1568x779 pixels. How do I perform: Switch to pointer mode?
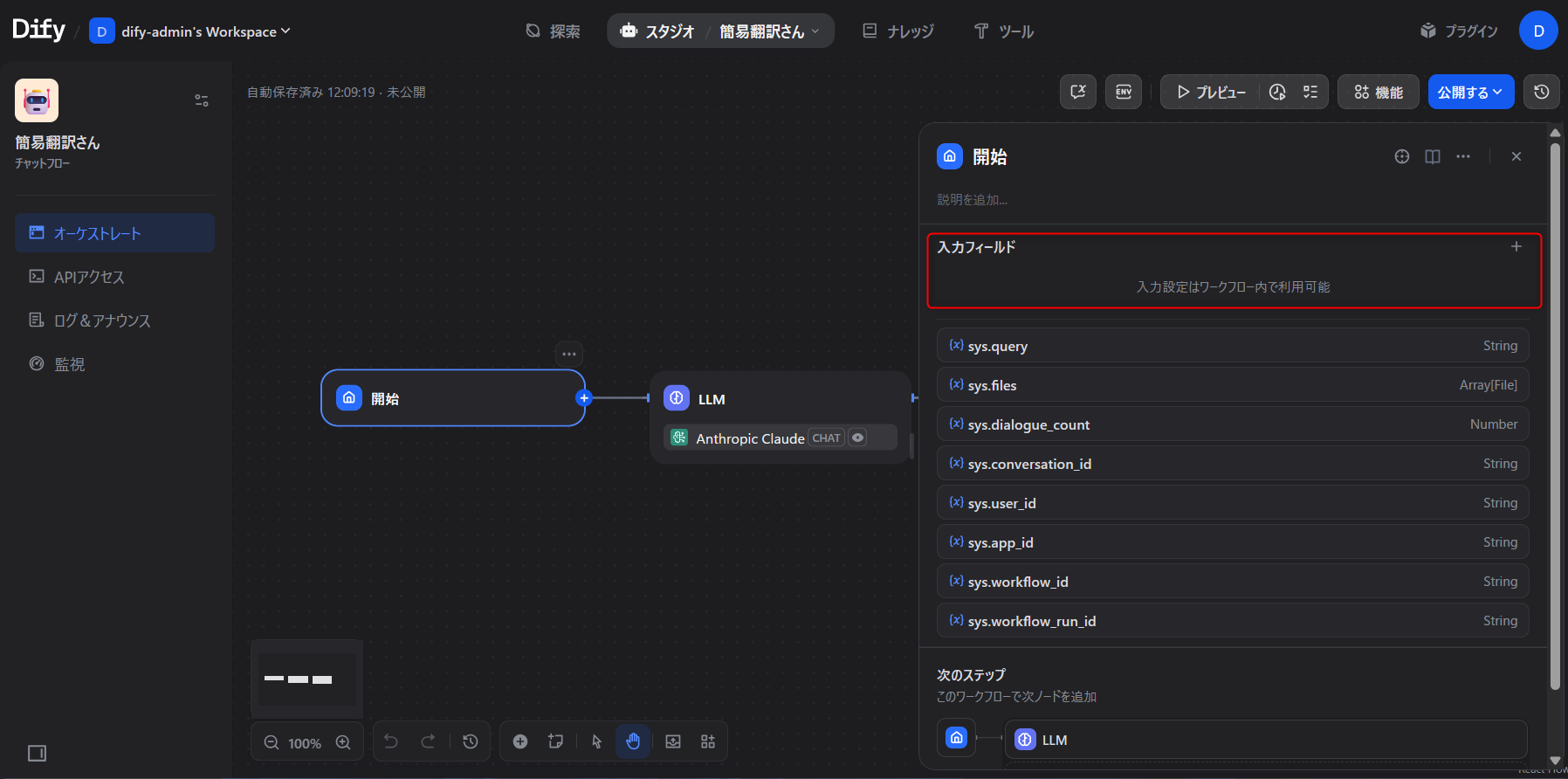point(597,741)
